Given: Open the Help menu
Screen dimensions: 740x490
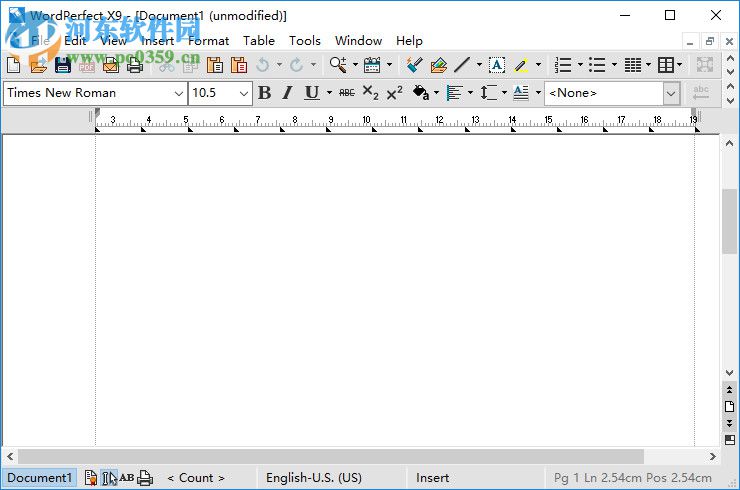Looking at the screenshot, I should pos(409,41).
